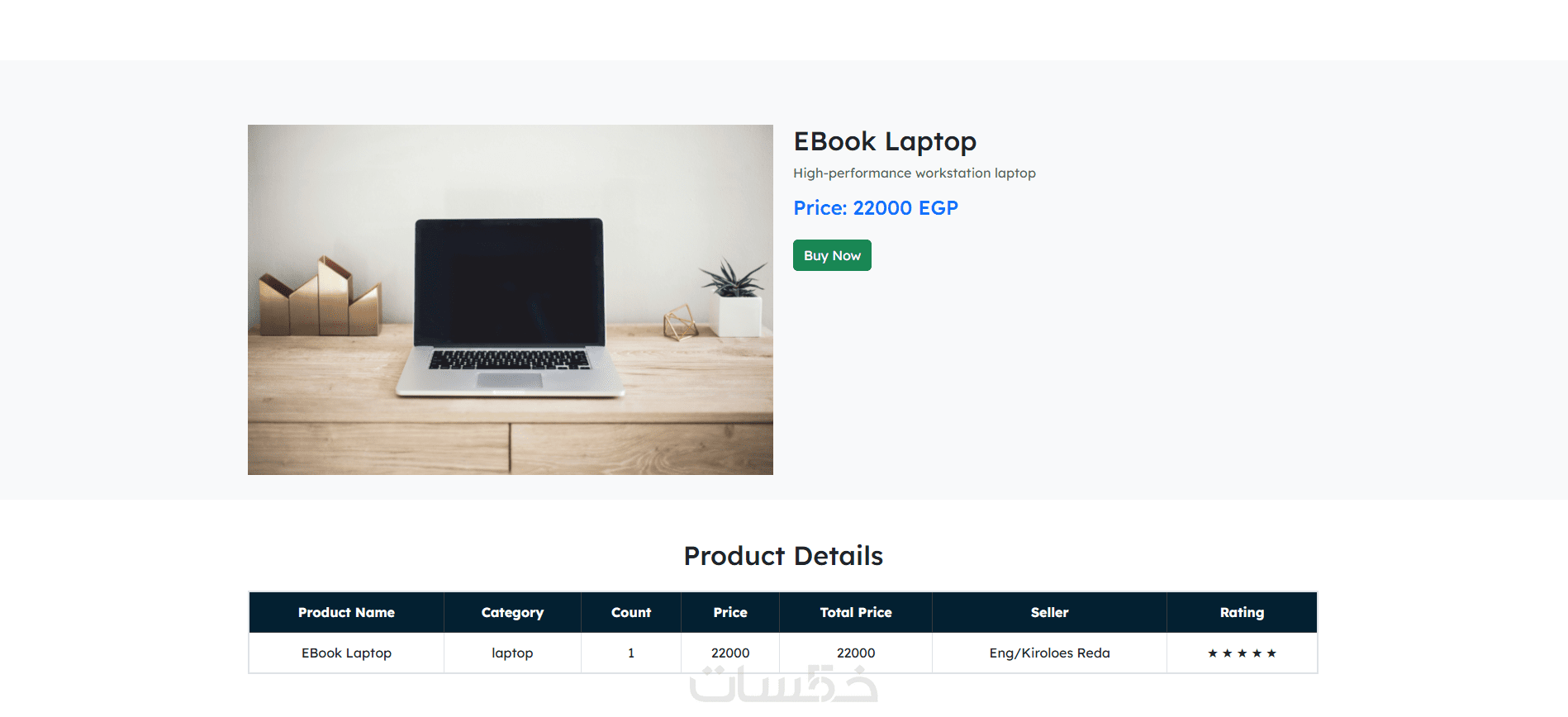Viewport: 1568px width, 717px height.
Task: Click the laptop category cell
Action: click(512, 653)
